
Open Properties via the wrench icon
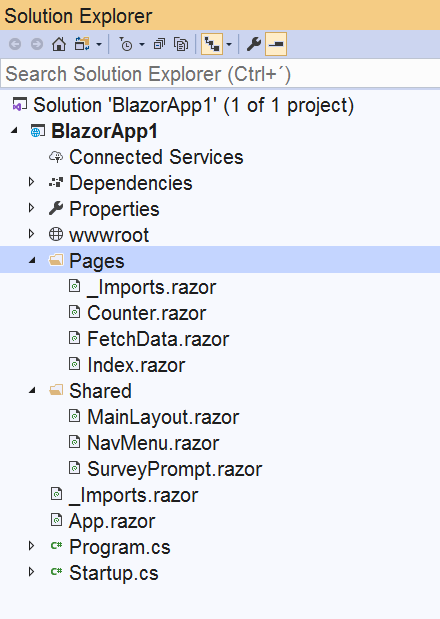[x=254, y=44]
